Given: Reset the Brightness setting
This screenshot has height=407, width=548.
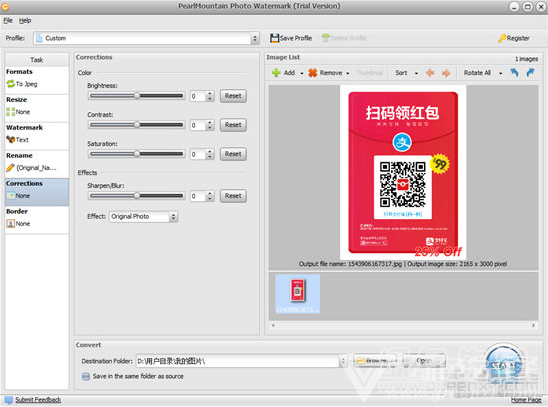Looking at the screenshot, I should point(233,96).
